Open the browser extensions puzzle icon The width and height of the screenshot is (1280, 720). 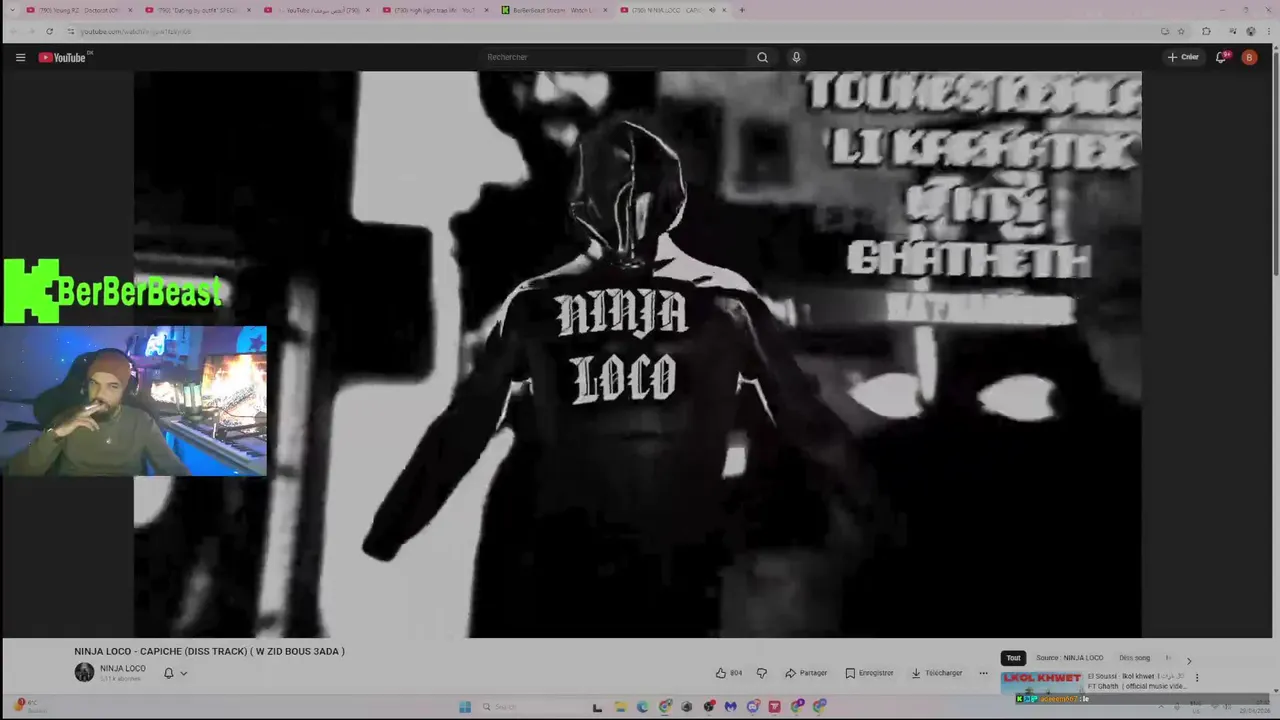point(1206,31)
